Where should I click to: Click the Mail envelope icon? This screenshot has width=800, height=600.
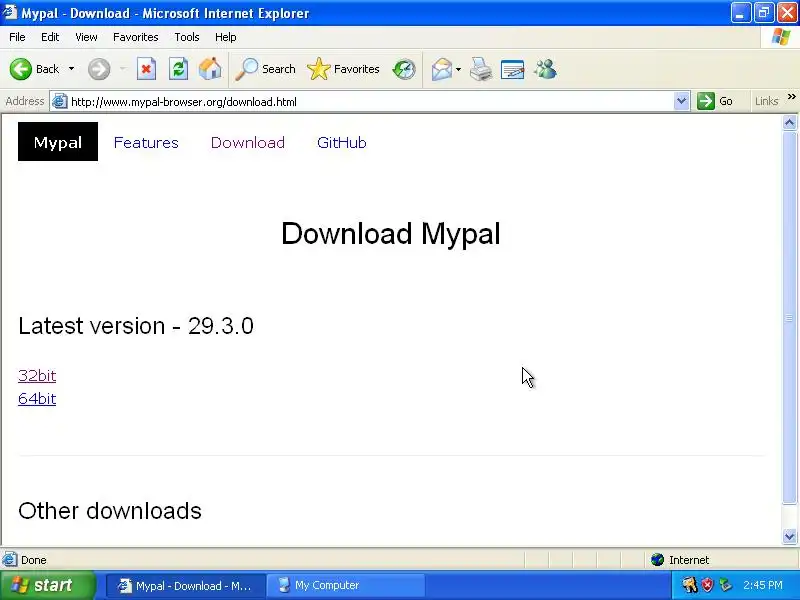442,69
